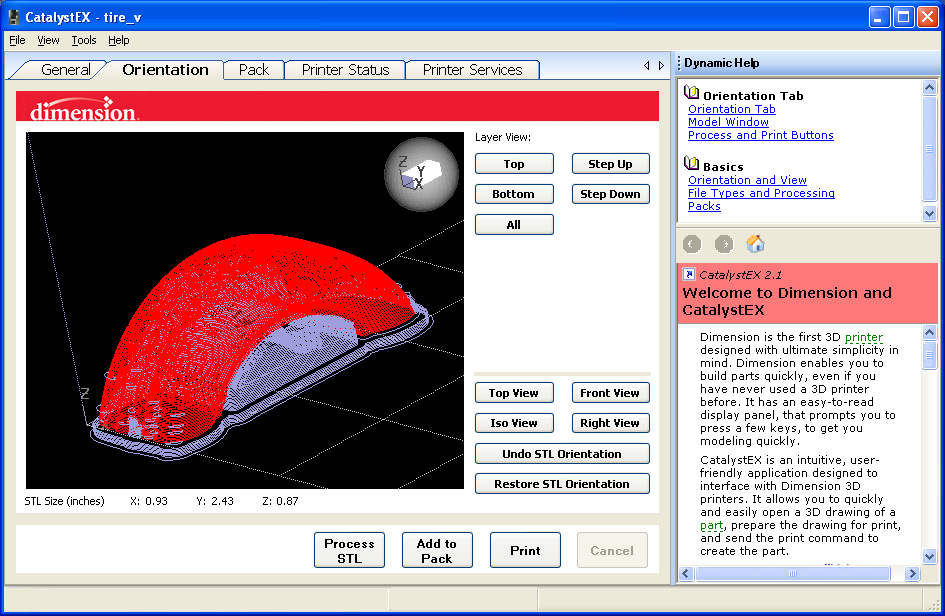Open the Model Window help link
Screen dimensions: 945x616
tap(728, 122)
